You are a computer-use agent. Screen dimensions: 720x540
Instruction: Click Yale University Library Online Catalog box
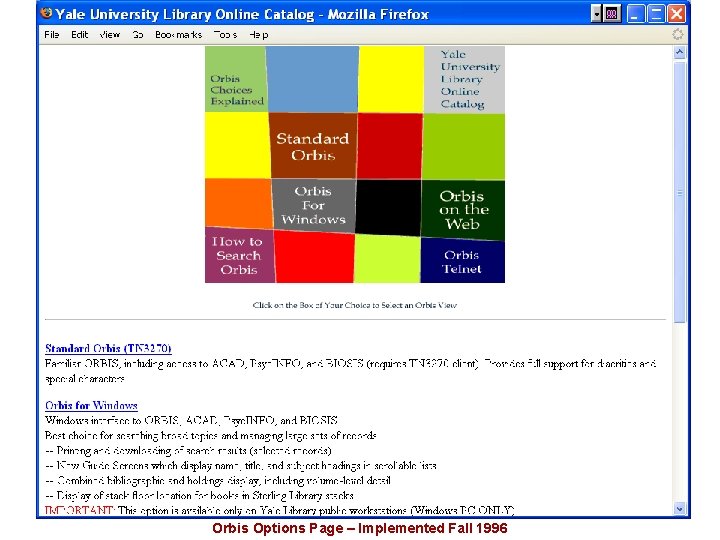coord(464,79)
